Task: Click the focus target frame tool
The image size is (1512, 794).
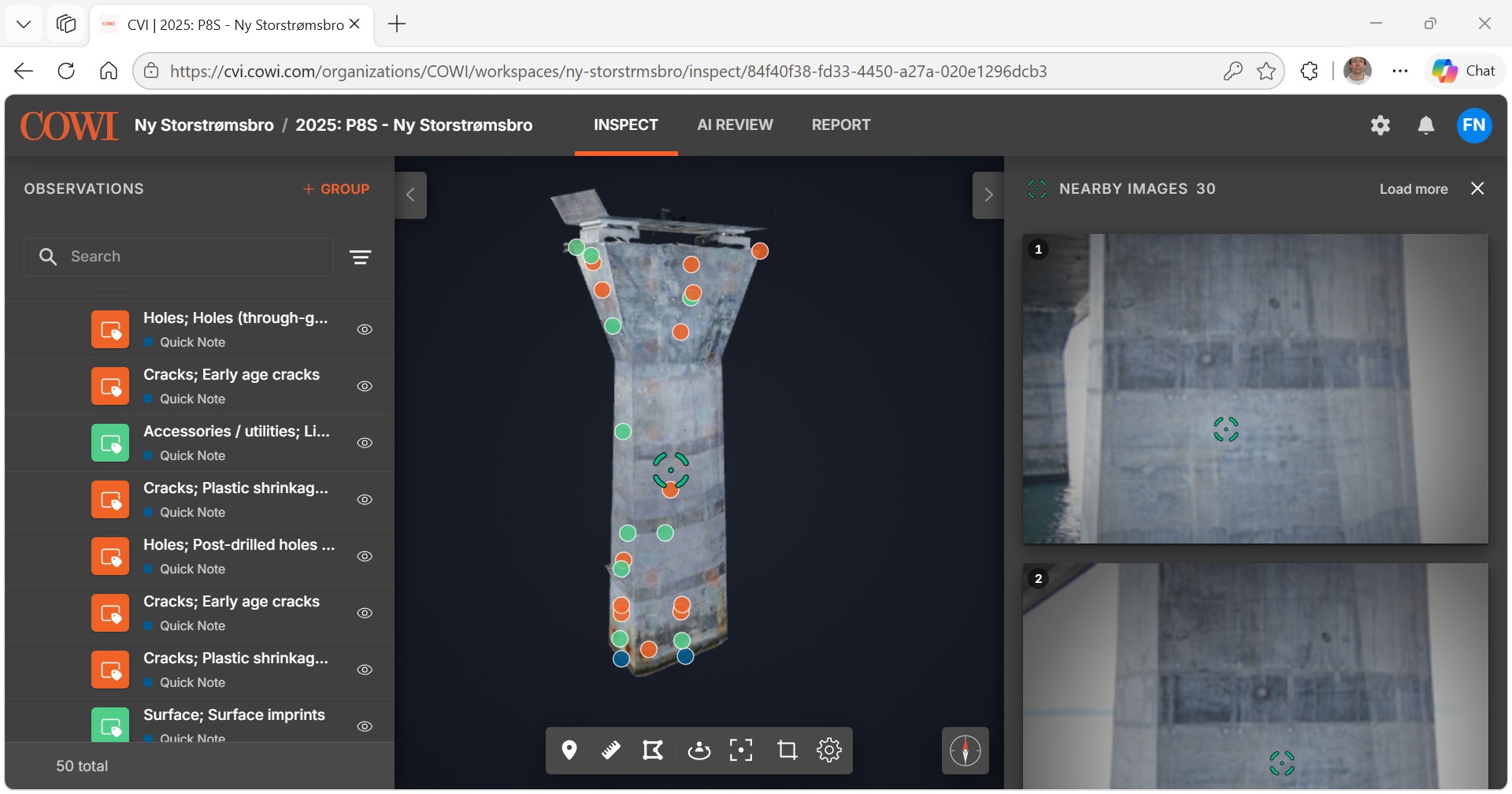Action: [x=741, y=750]
